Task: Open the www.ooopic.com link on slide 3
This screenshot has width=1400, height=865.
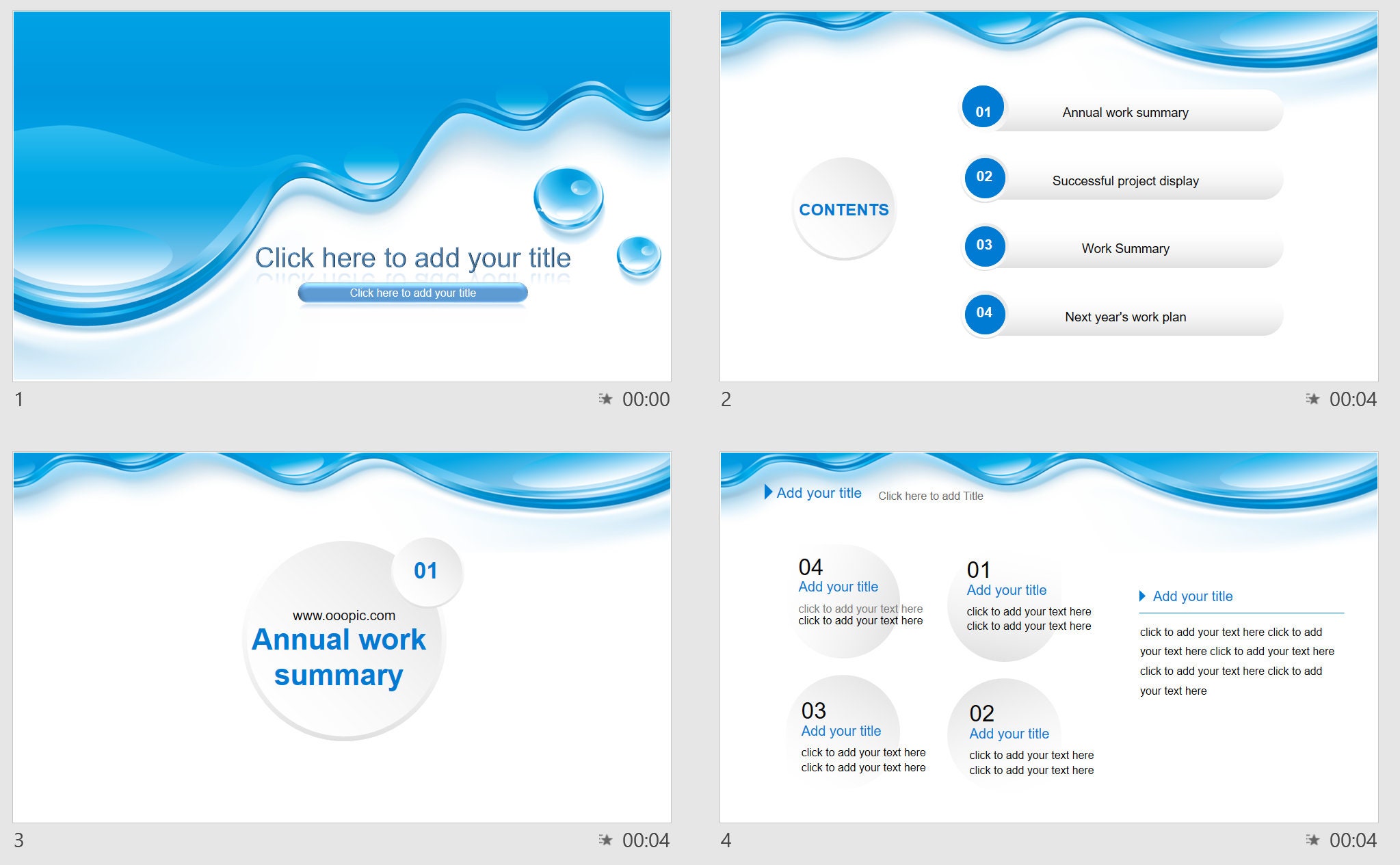Action: click(x=343, y=614)
